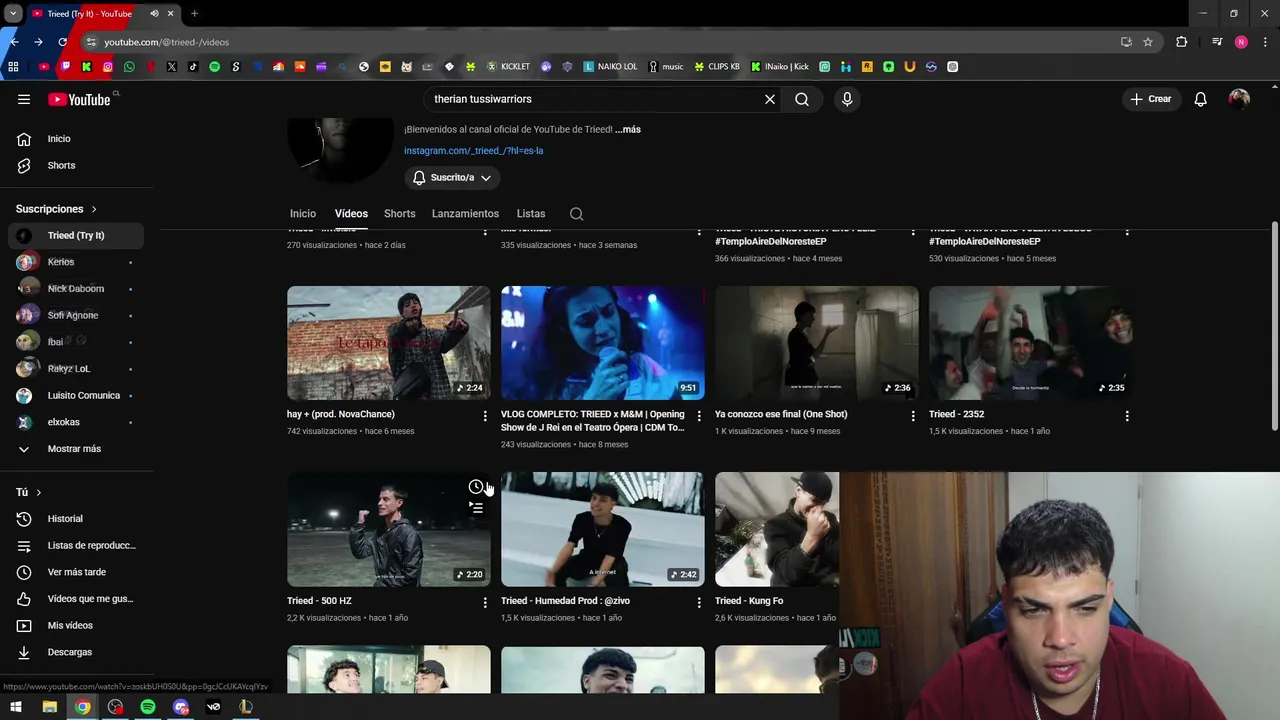This screenshot has height=720, width=1280.
Task: Open the YouTube guide hamburger menu
Action: (x=24, y=99)
